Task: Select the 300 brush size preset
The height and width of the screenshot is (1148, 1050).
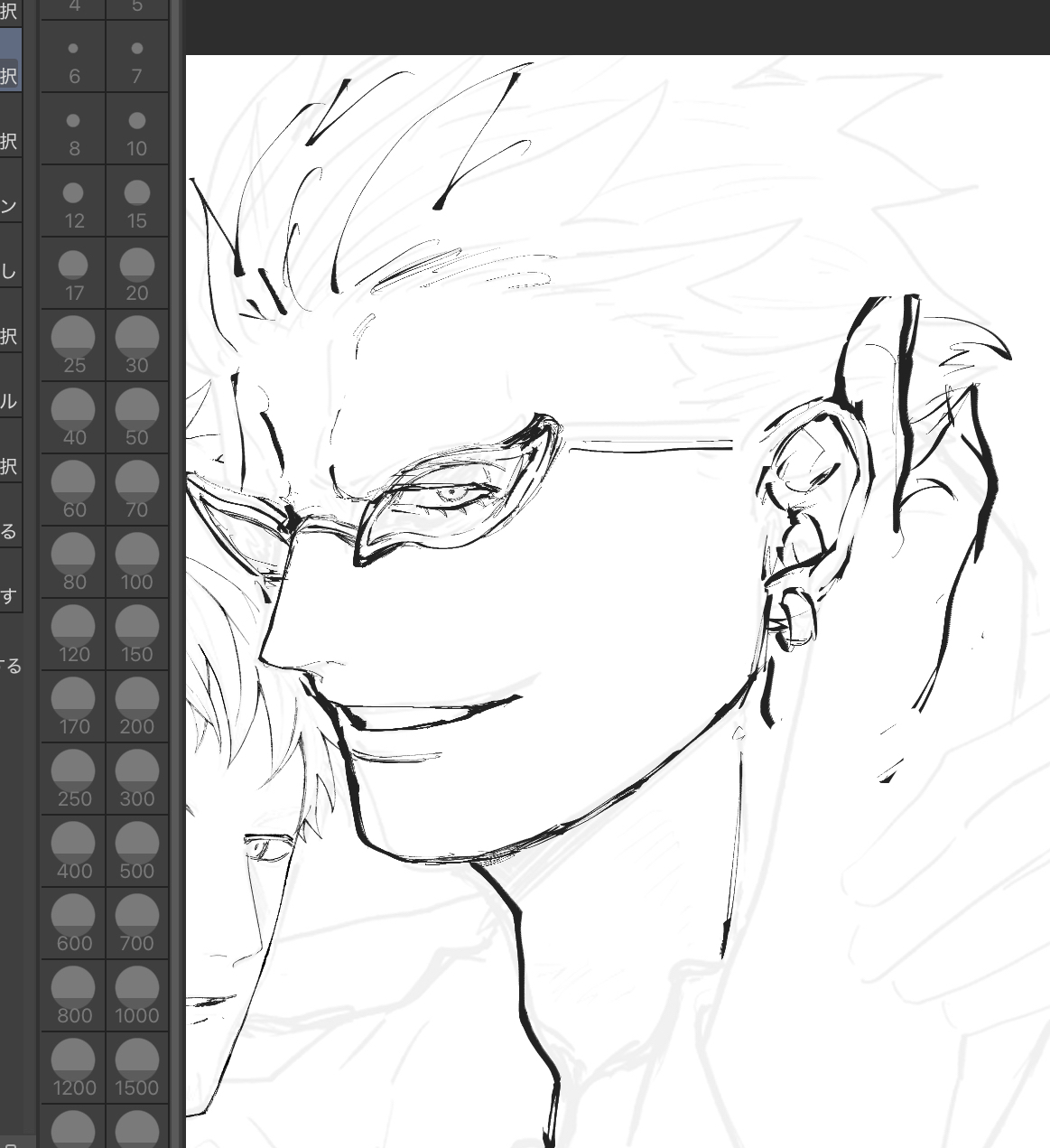Action: [136, 779]
